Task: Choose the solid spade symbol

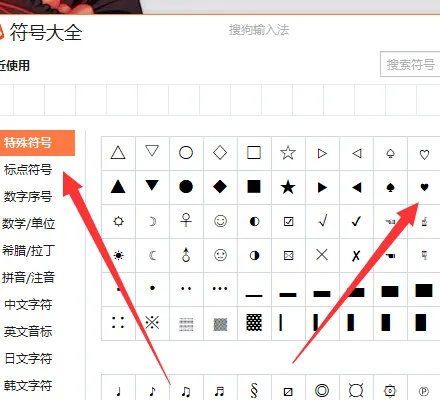Action: coord(390,187)
